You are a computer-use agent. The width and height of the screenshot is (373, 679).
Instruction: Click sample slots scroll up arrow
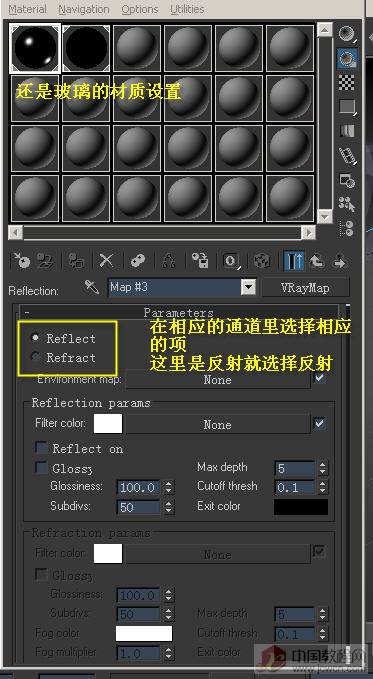pos(324,30)
